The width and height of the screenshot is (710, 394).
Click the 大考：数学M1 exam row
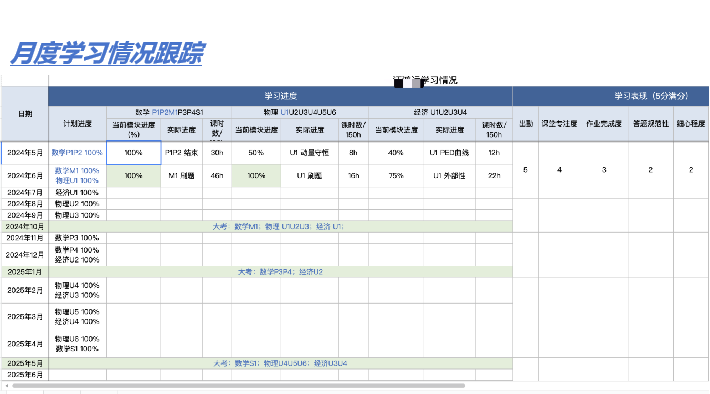[x=280, y=226]
